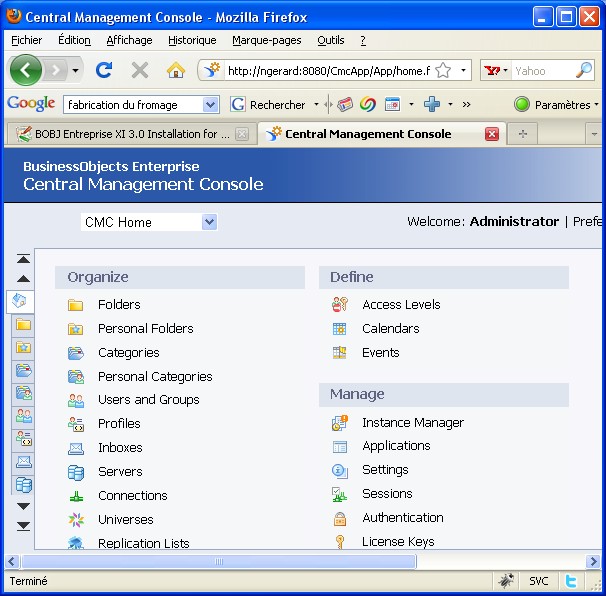Click the Universes star-burst icon
Image resolution: width=606 pixels, height=596 pixels.
(76, 520)
